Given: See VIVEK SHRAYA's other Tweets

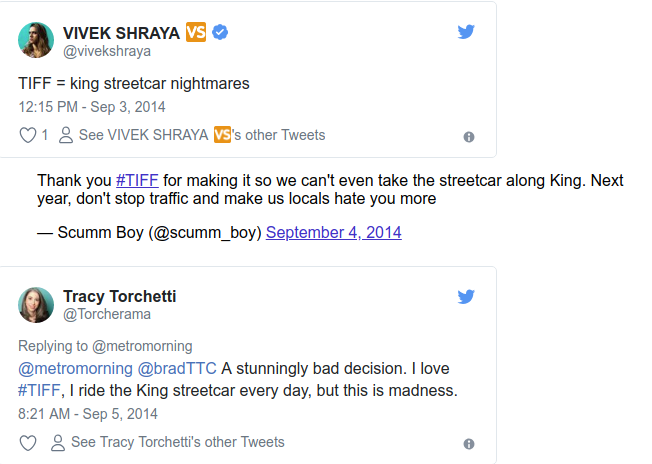Looking at the screenshot, I should (x=201, y=135).
